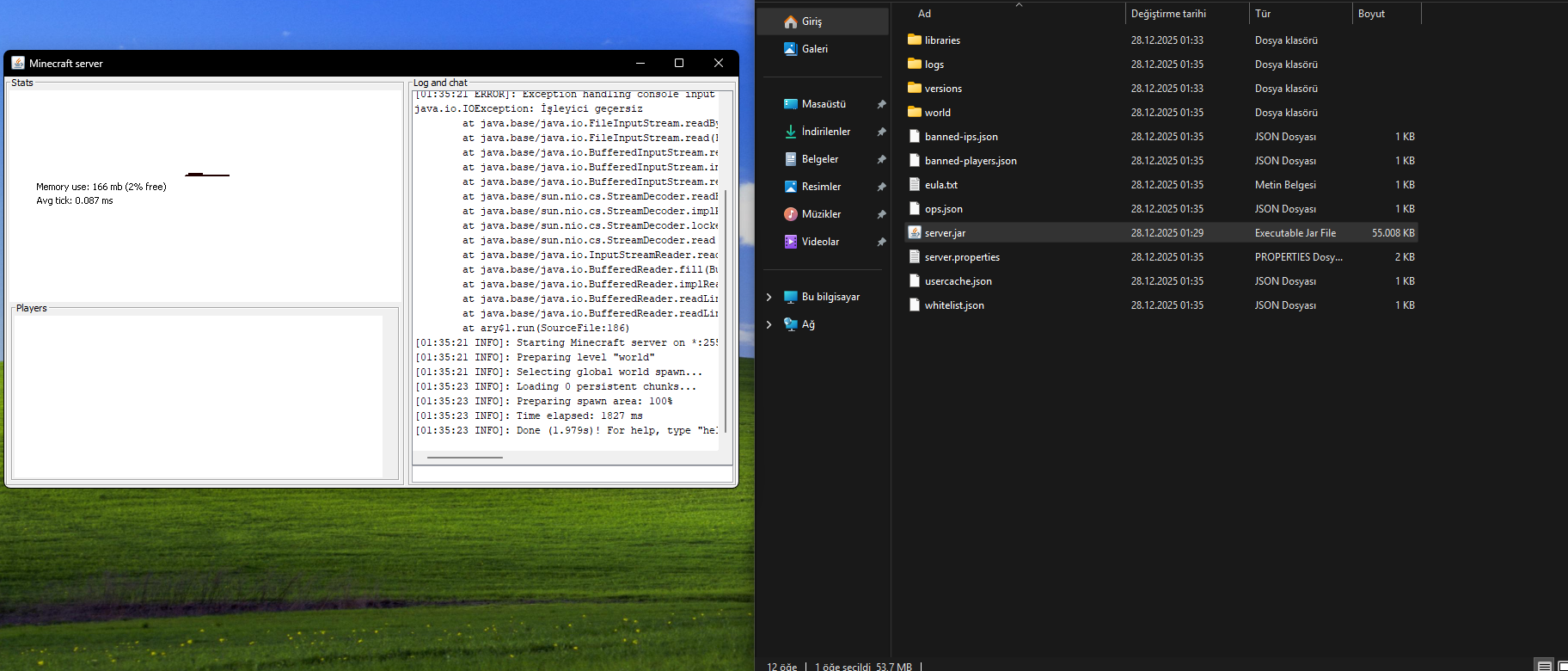Image resolution: width=1568 pixels, height=671 pixels.
Task: Select the ops.json file name
Action: 943,209
